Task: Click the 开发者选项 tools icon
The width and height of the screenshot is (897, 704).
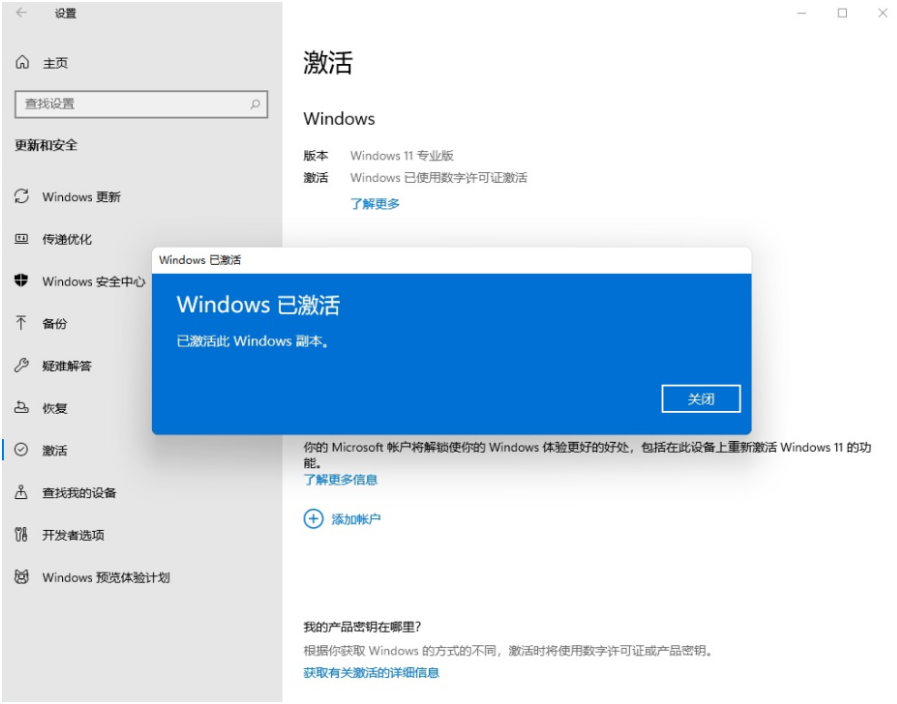Action: [22, 534]
